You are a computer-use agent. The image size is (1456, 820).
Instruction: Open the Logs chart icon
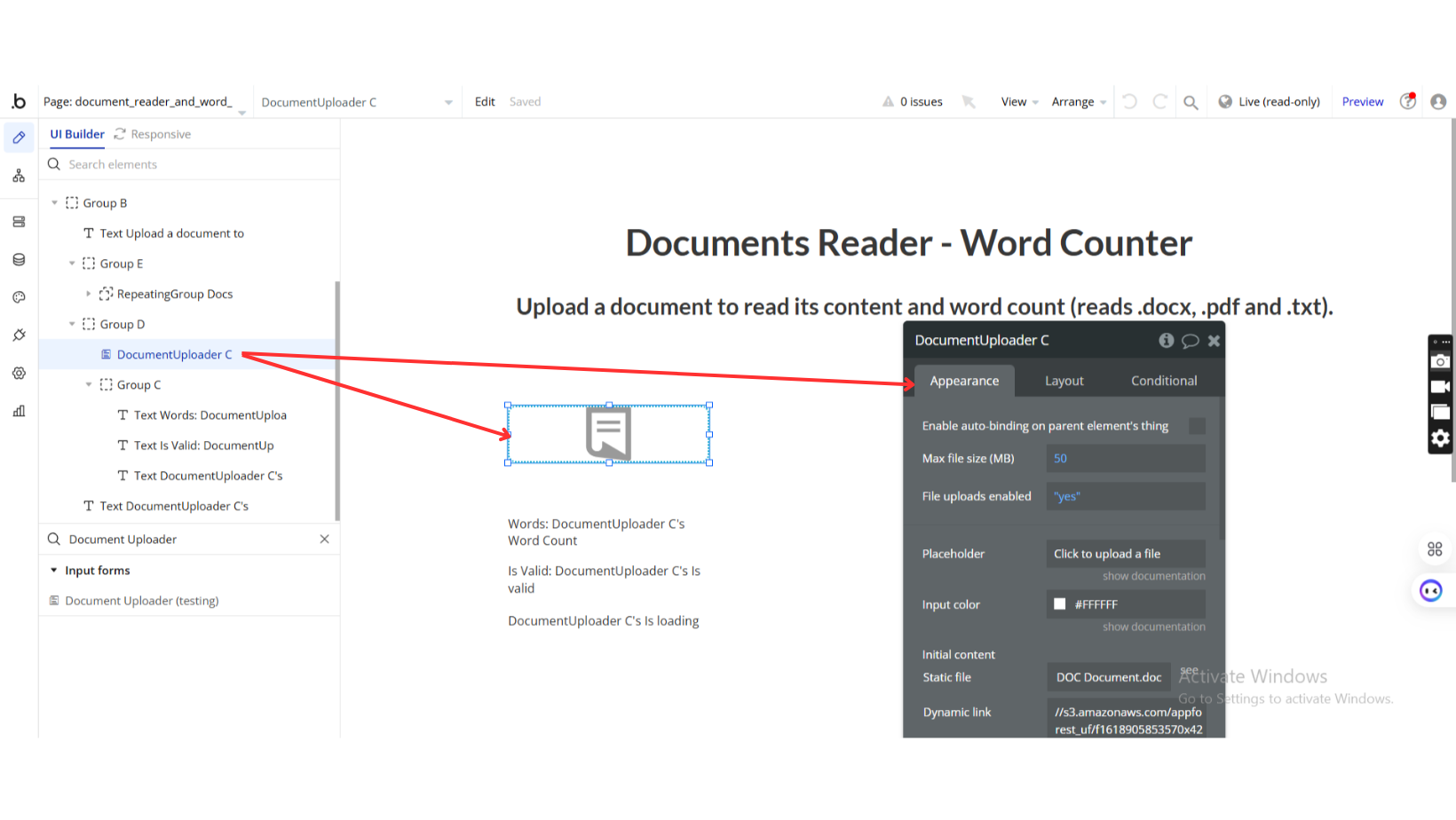(x=19, y=411)
